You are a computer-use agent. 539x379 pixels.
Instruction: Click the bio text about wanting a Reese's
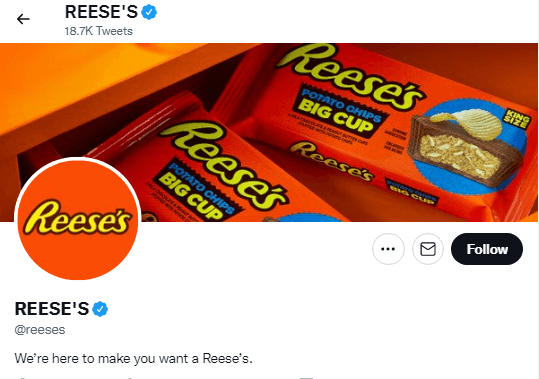133,358
